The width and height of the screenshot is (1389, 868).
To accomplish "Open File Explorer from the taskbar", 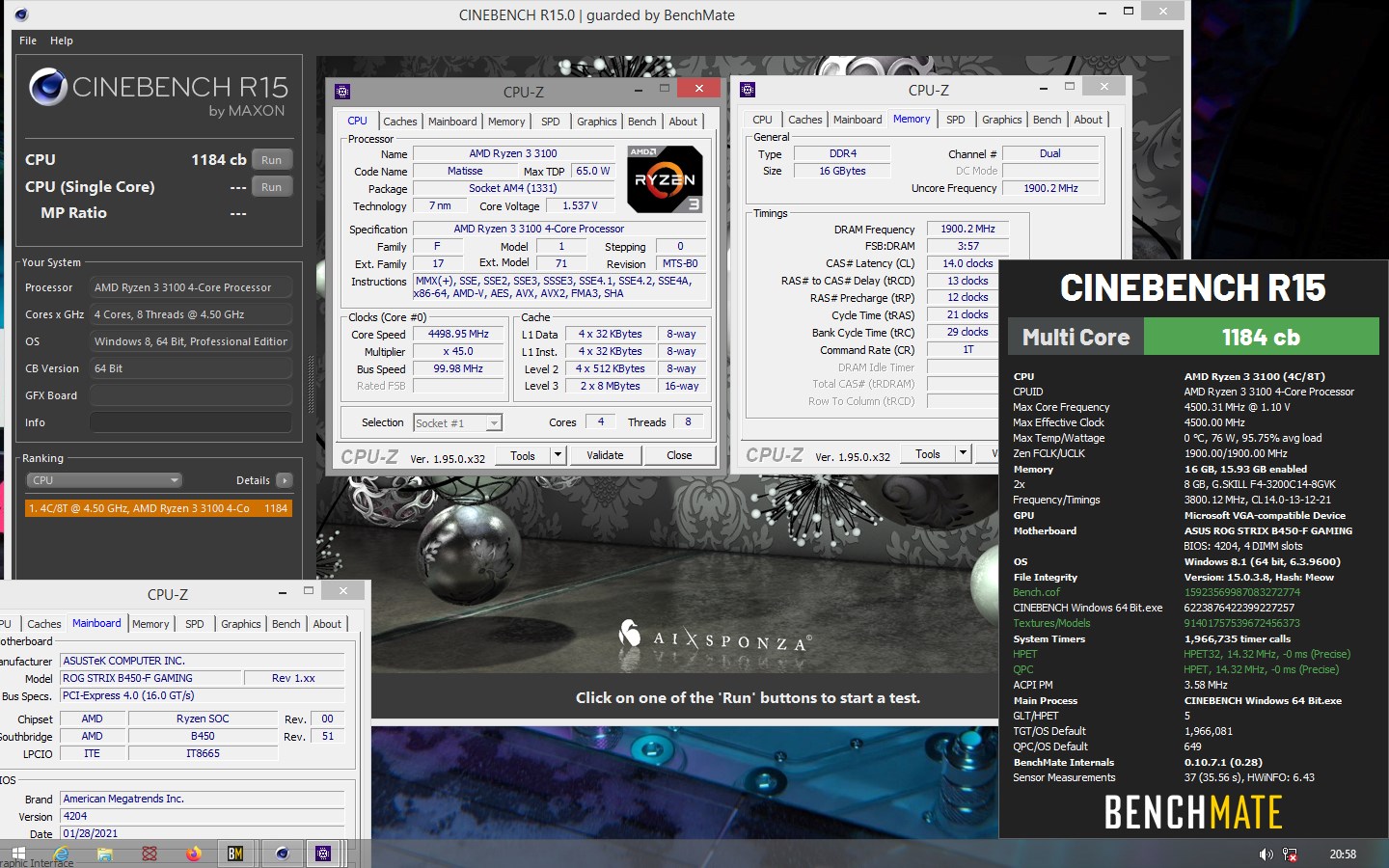I will (x=105, y=854).
